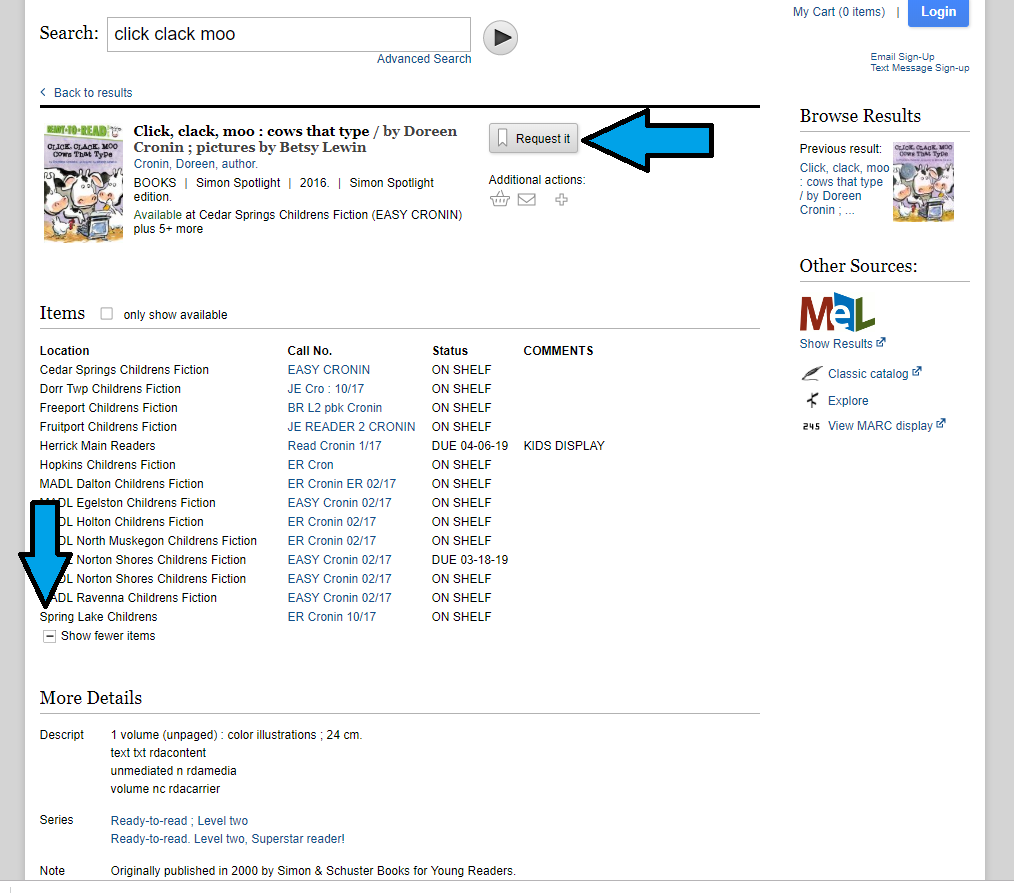Viewport: 1014px width, 893px height.
Task: Click inside the search input field
Action: tap(288, 34)
